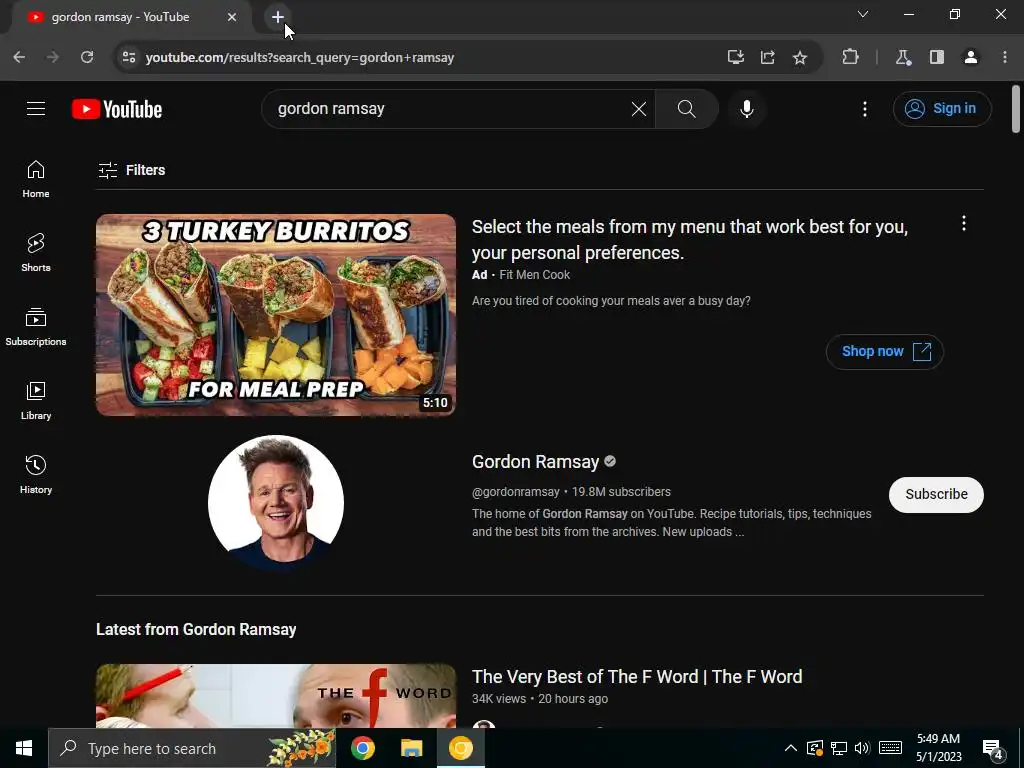Open Google Chrome from the taskbar
The image size is (1024, 768).
tap(362, 748)
